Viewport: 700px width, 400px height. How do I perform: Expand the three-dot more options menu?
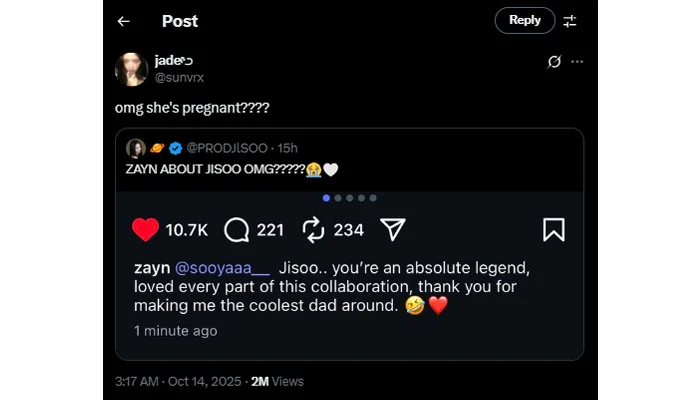[x=577, y=62]
